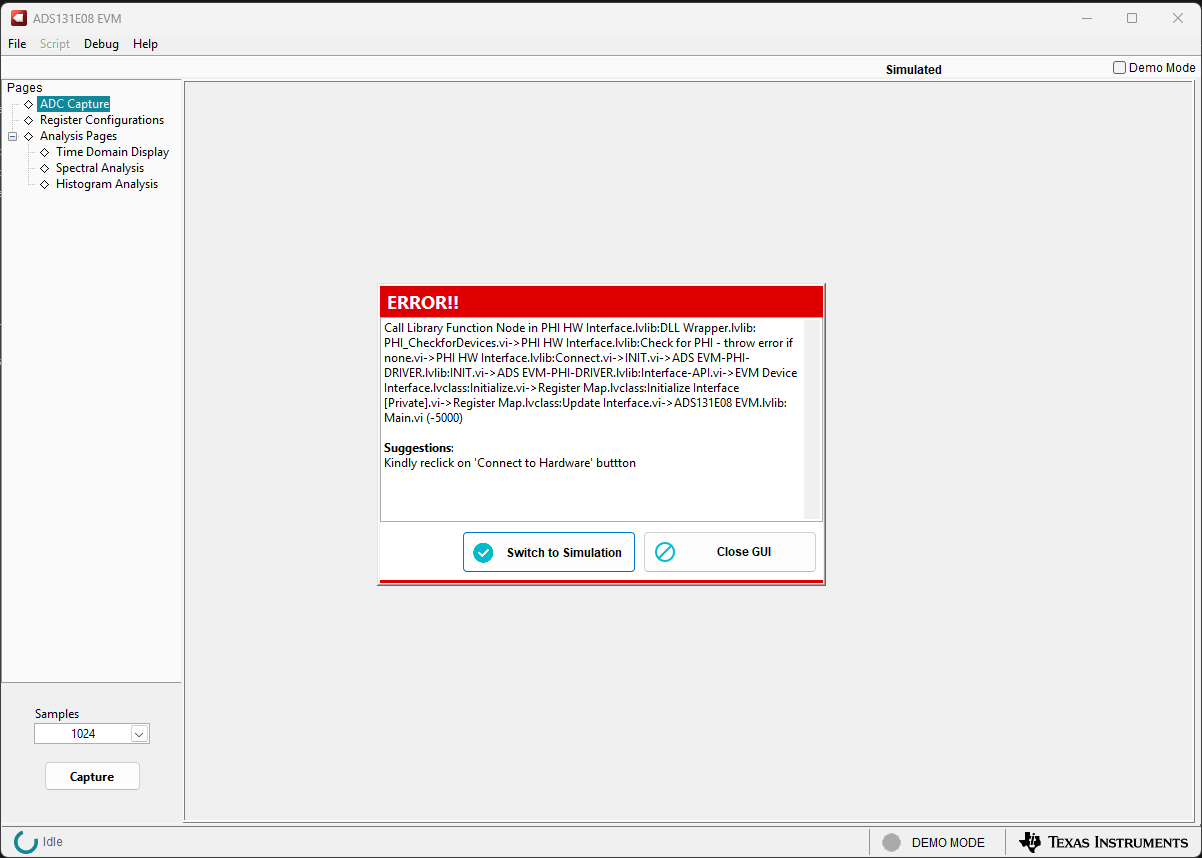Click the ADS131E08 EVM app icon in title bar
1202x858 pixels.
[18, 18]
